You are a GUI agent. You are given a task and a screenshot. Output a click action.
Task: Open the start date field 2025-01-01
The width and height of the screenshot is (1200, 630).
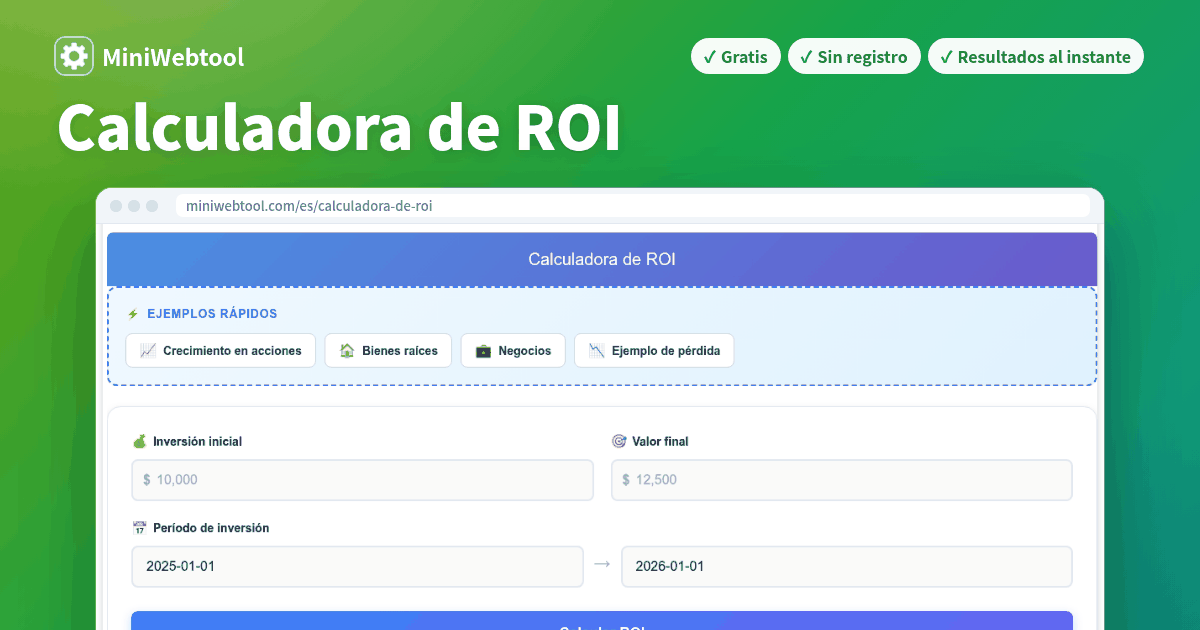point(357,566)
